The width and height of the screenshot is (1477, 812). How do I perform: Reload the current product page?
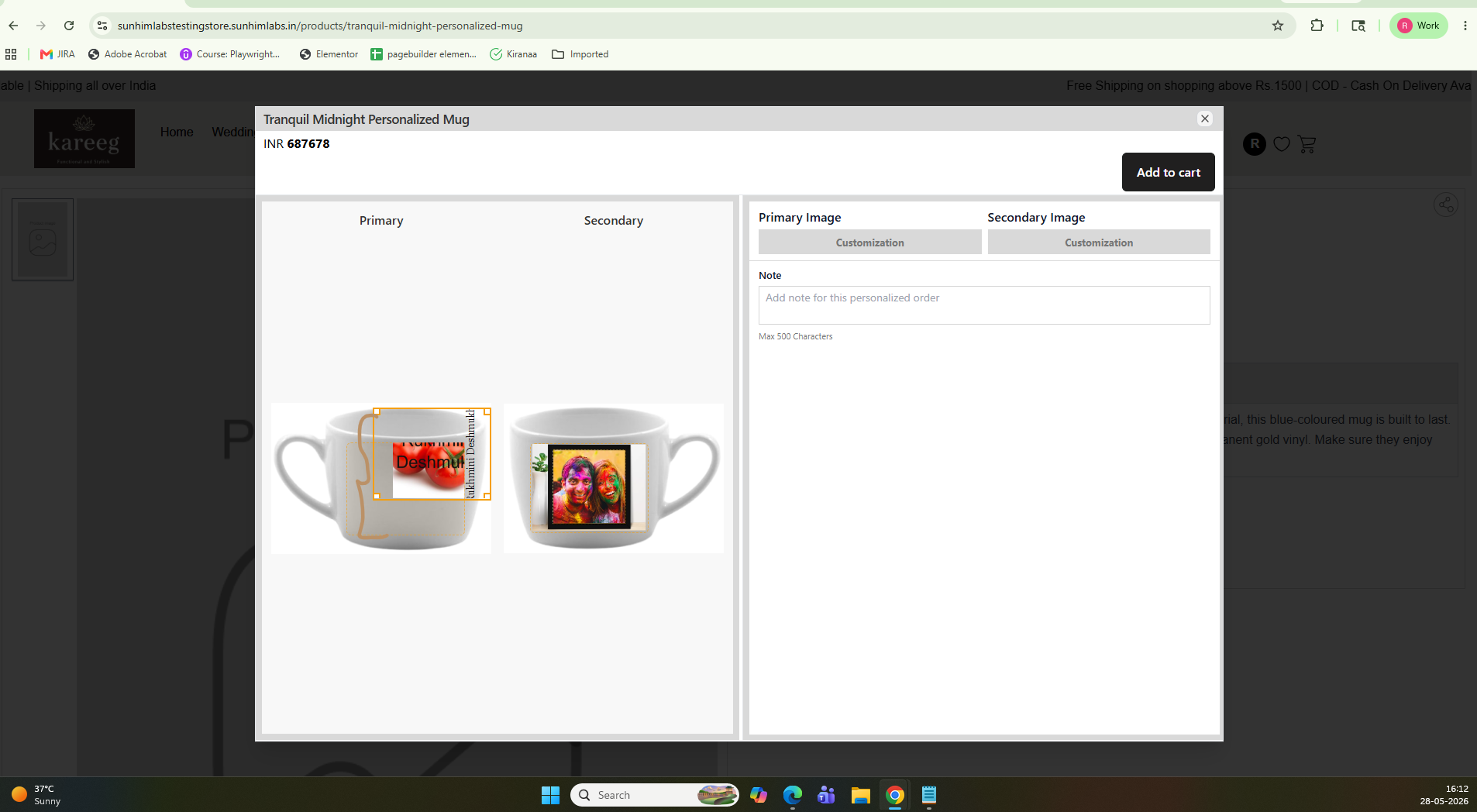pos(69,26)
